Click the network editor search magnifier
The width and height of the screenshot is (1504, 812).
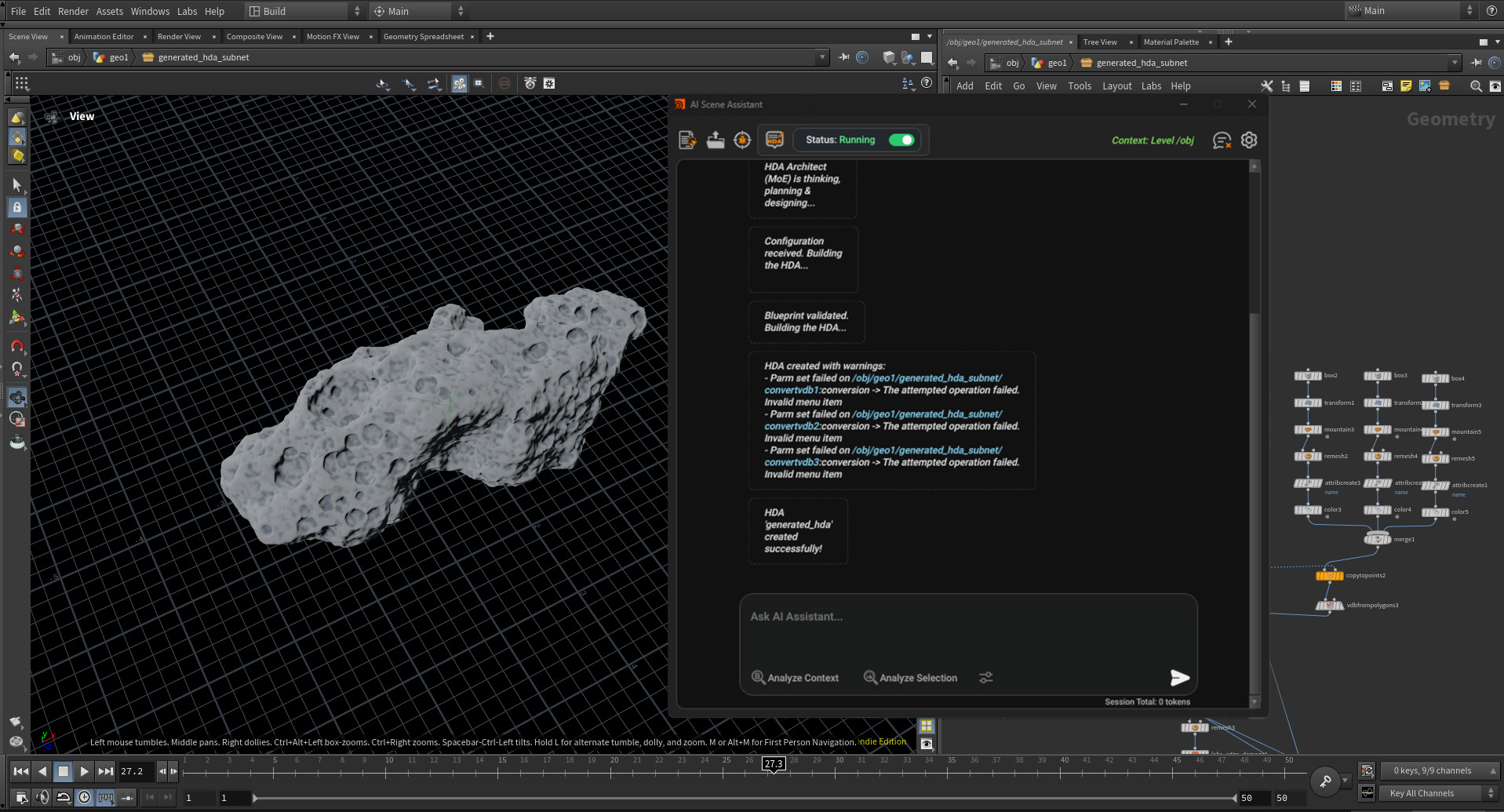1475,86
